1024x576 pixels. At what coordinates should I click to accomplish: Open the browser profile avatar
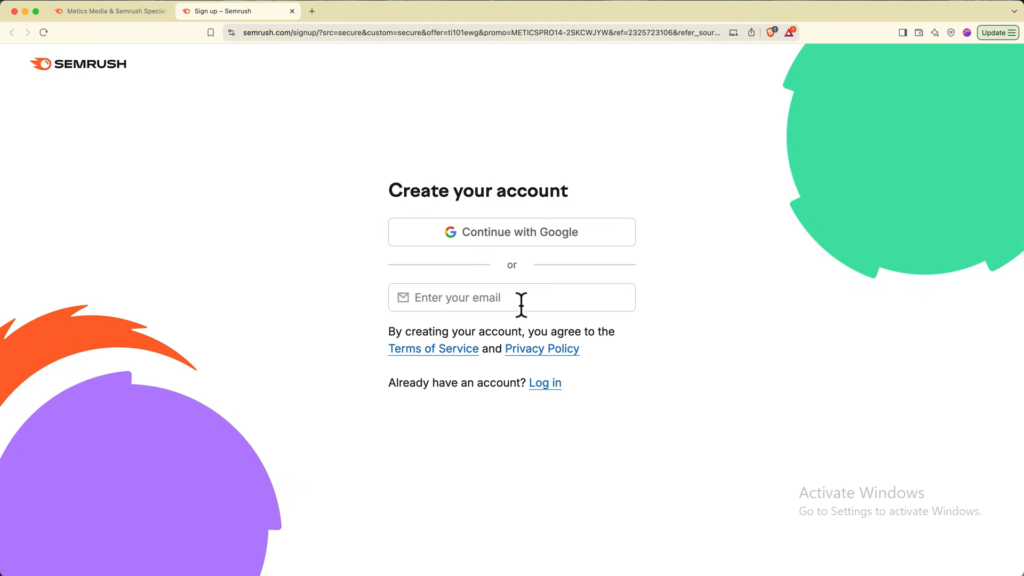(x=967, y=32)
